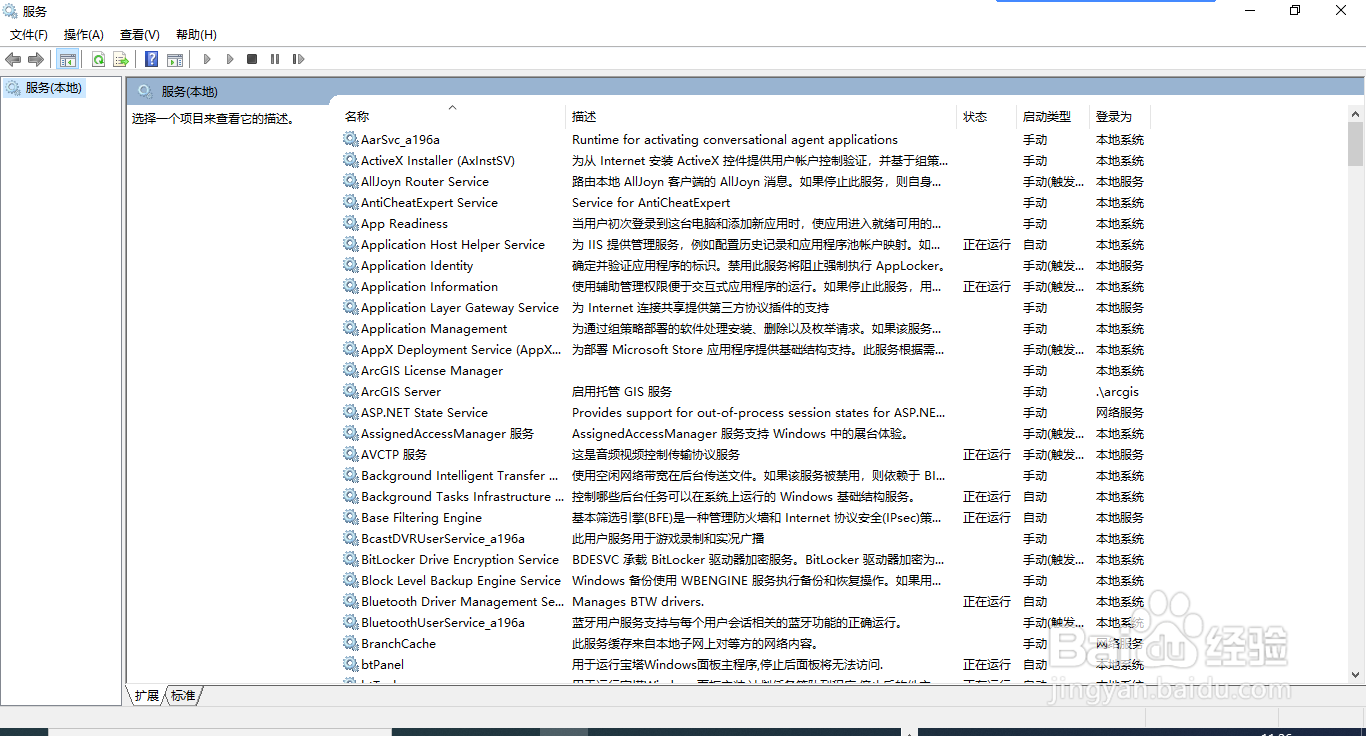This screenshot has height=736, width=1366.
Task: Click the gear icon beside Application Identity
Action: pos(350,266)
